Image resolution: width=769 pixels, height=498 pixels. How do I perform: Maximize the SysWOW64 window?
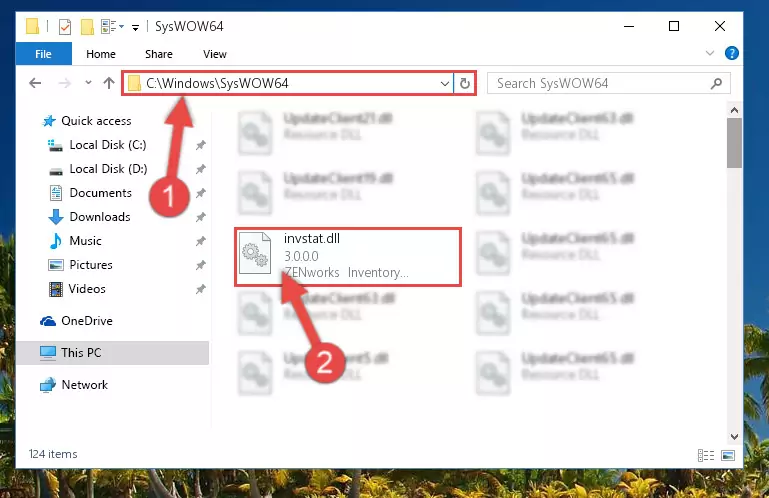tap(674, 26)
